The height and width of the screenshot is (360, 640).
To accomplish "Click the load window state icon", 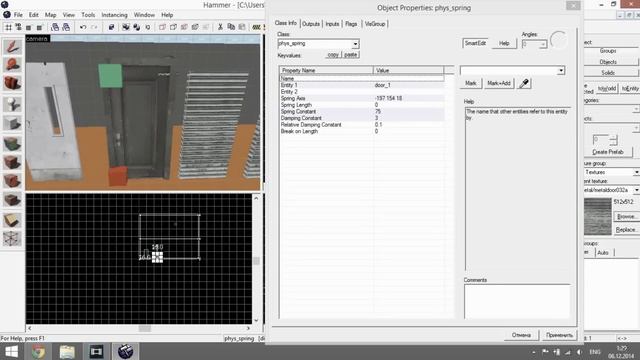I will (55, 27).
